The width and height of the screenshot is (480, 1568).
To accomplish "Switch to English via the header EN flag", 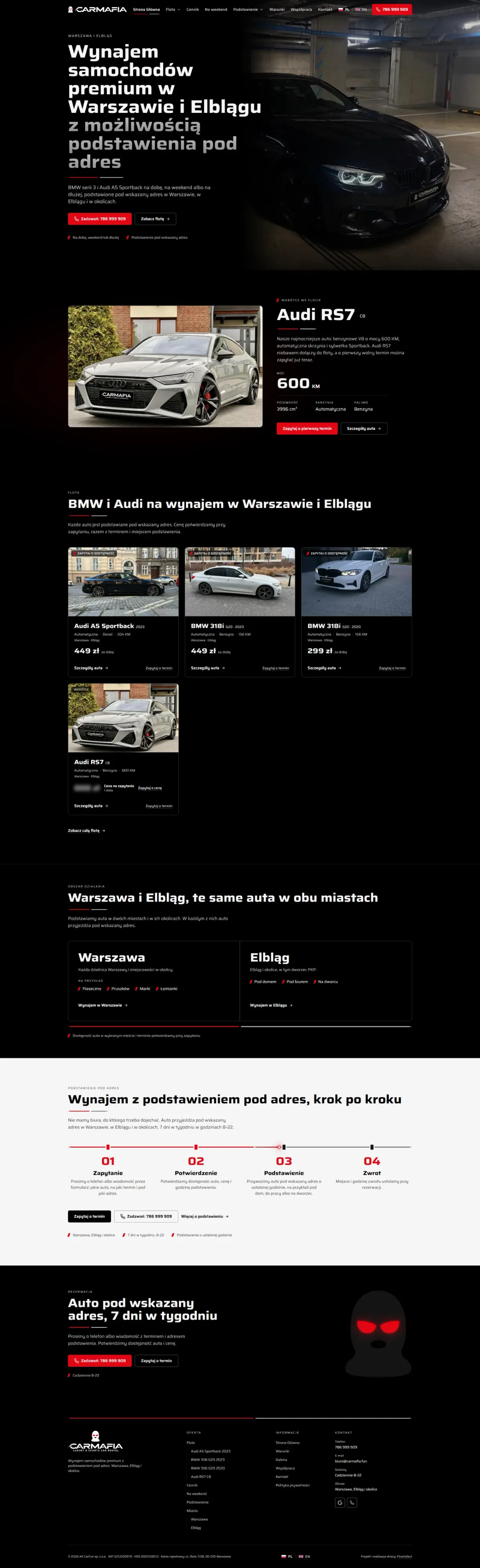I will (361, 9).
